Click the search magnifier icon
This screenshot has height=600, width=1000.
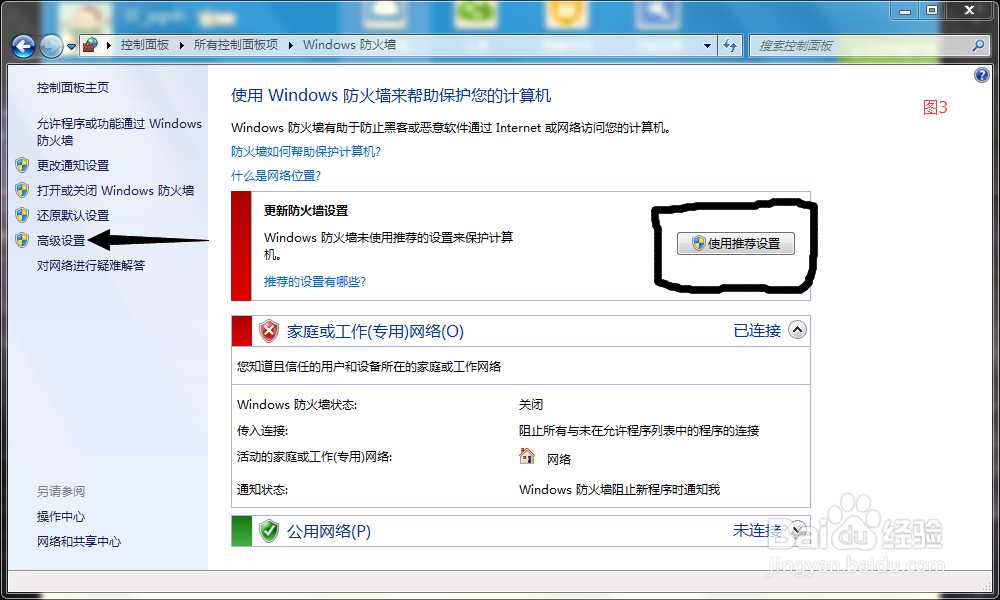click(978, 45)
